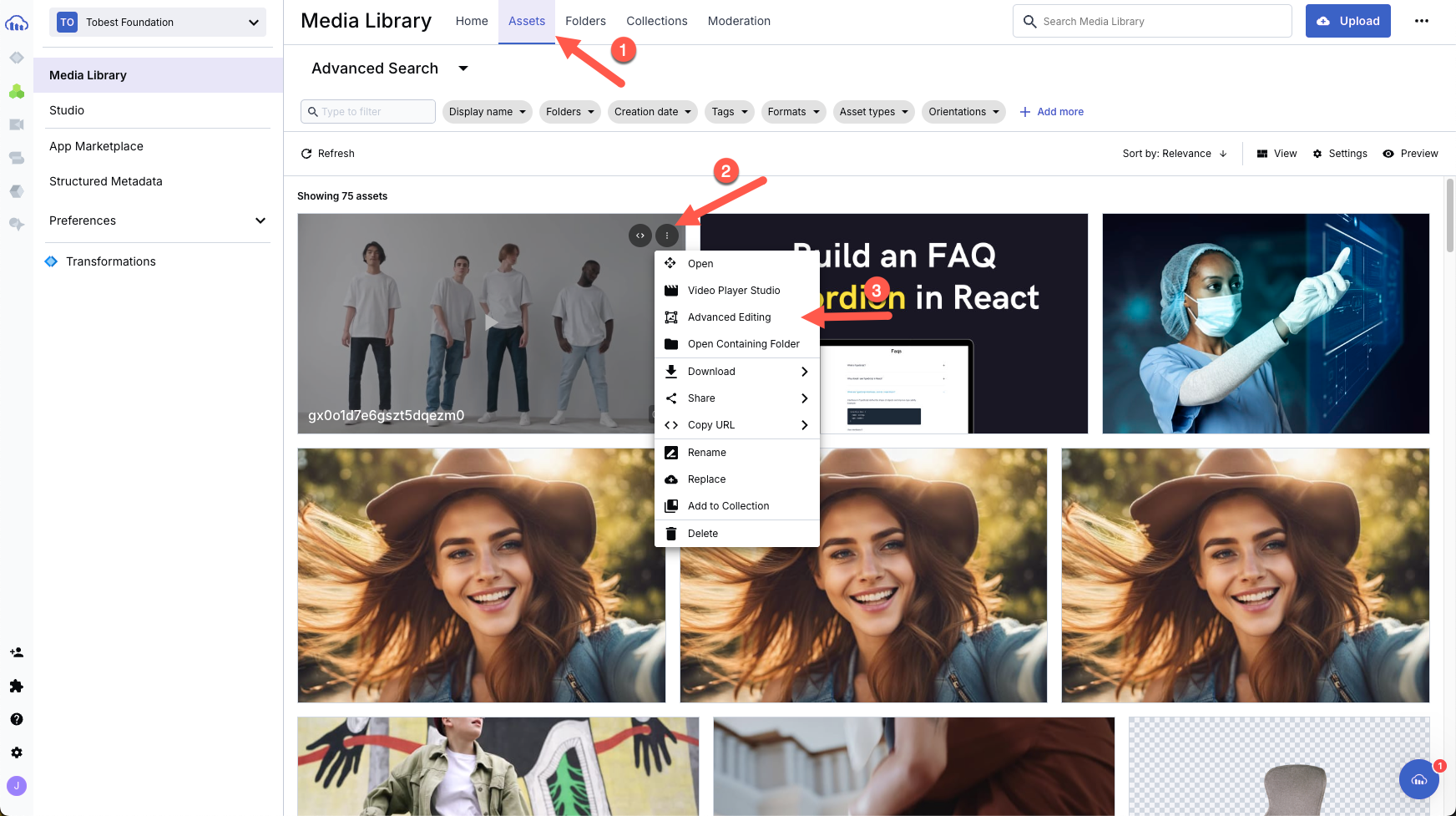Expand the Advanced Search dropdown arrow
1456x816 pixels.
[463, 68]
